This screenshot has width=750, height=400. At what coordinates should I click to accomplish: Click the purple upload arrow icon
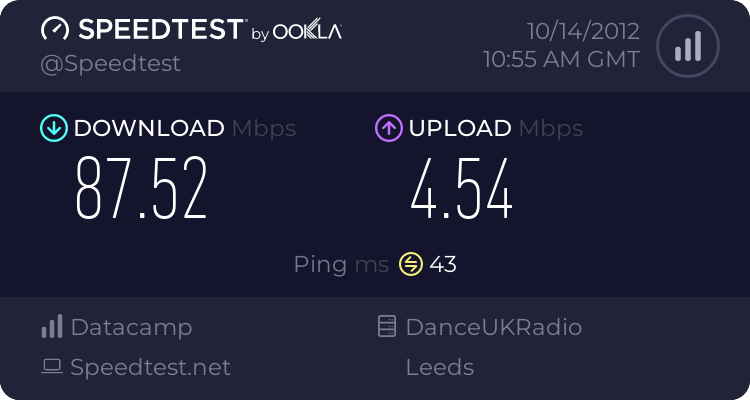(x=388, y=128)
